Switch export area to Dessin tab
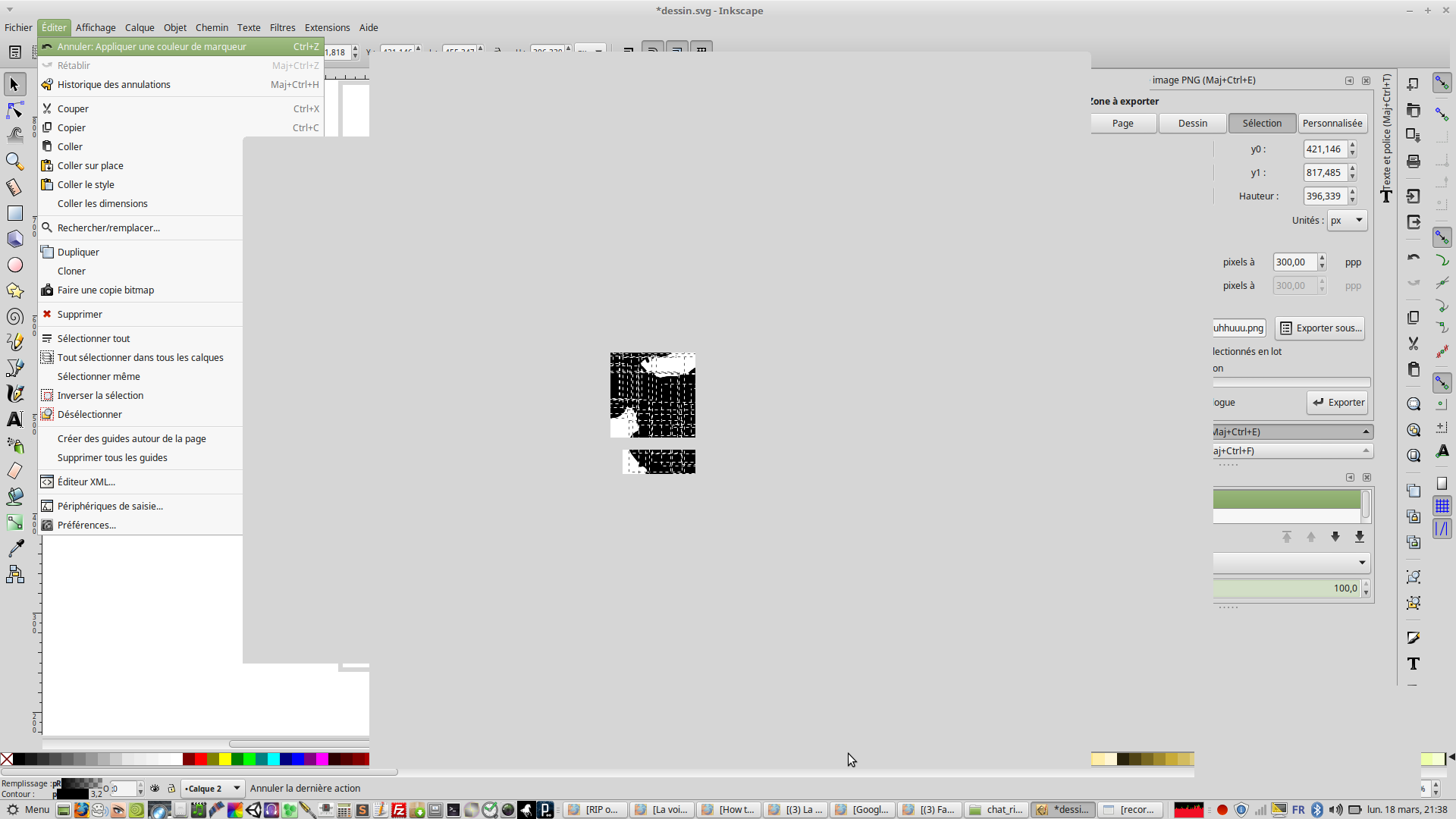This screenshot has width=1456, height=819. 1192,124
